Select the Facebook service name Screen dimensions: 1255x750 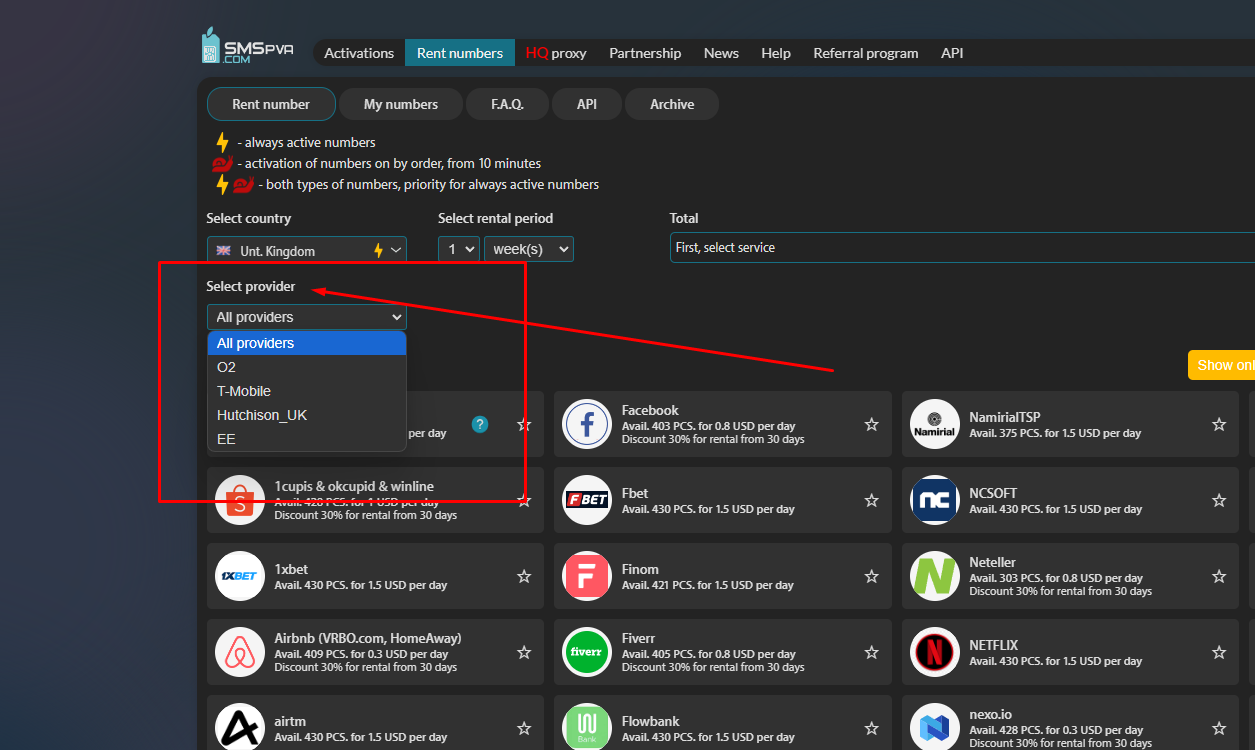[x=650, y=410]
